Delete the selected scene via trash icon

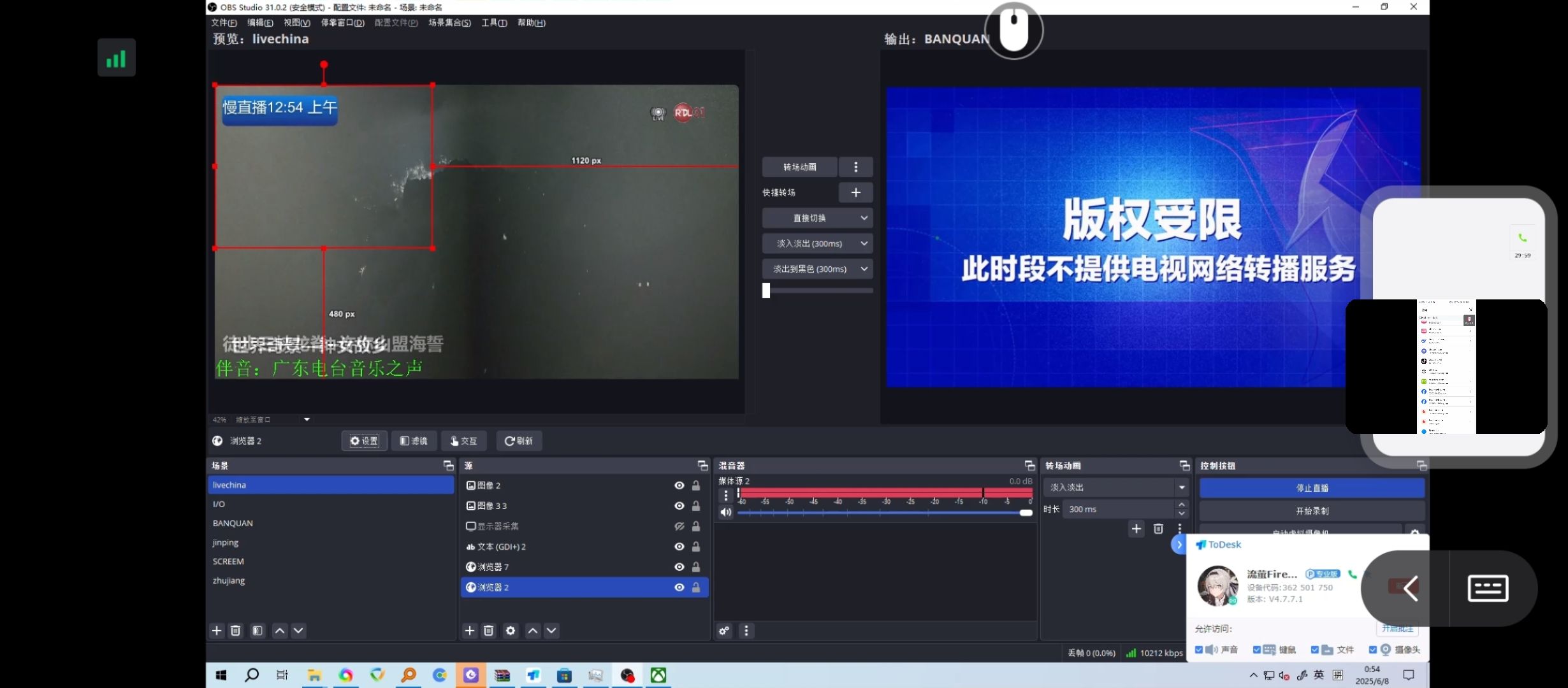point(235,631)
